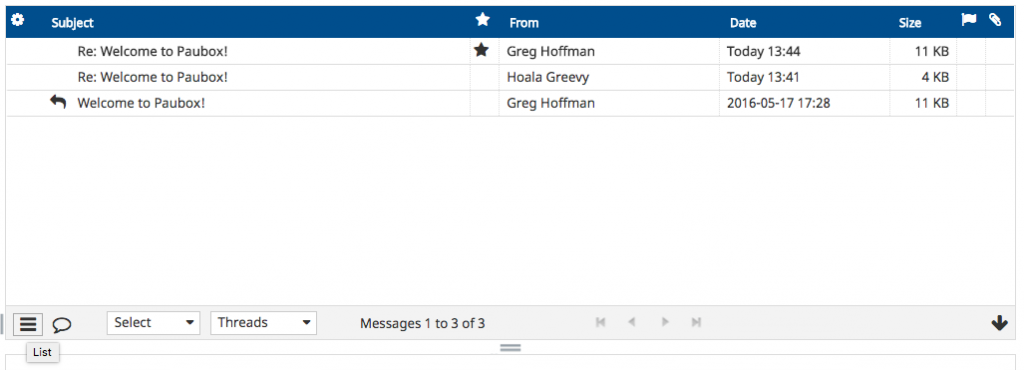Image resolution: width=1024 pixels, height=370 pixels.
Task: Click the down arrow icon in footer
Action: (x=999, y=323)
